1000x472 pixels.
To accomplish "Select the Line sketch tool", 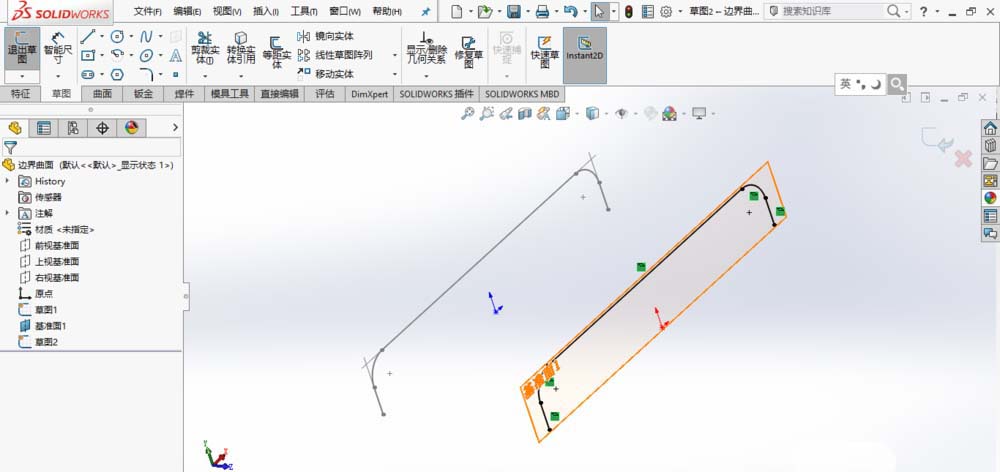I will pos(88,37).
